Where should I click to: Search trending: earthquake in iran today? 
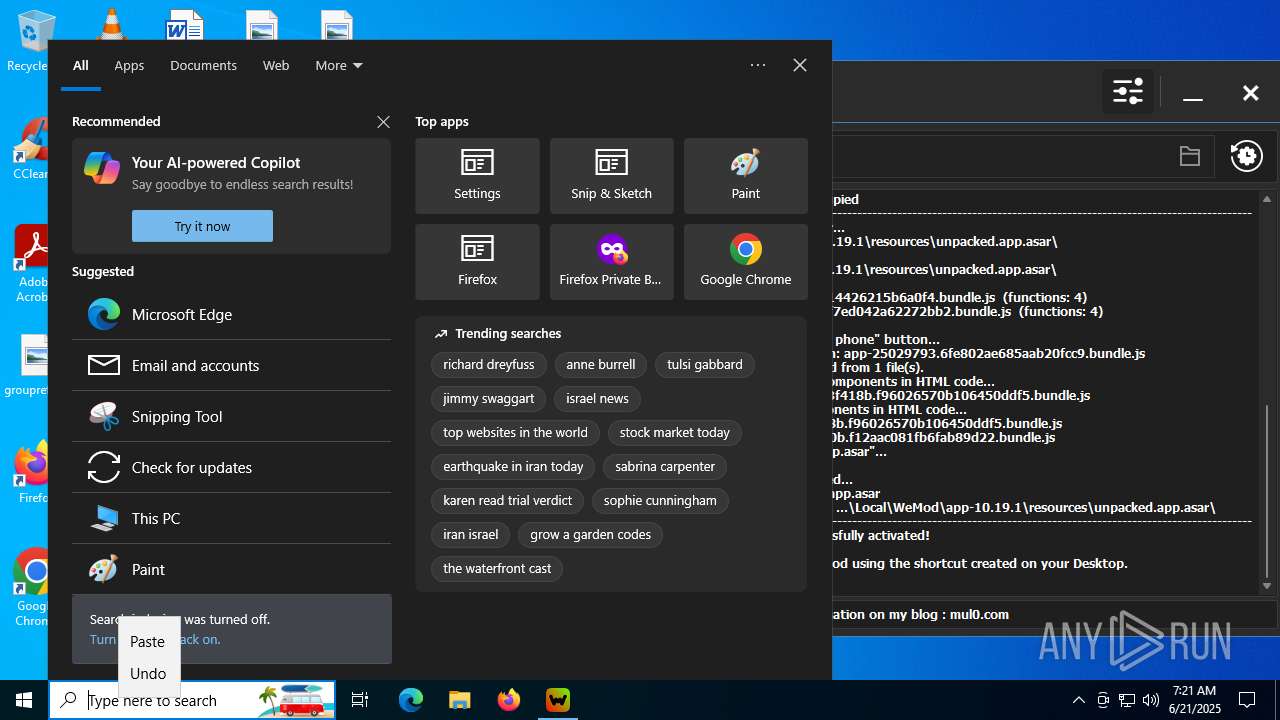[513, 467]
